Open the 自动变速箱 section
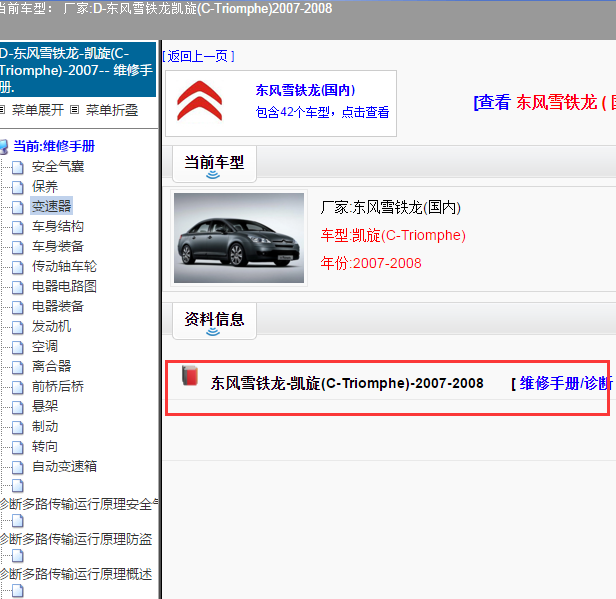This screenshot has width=616, height=599. click(x=64, y=466)
